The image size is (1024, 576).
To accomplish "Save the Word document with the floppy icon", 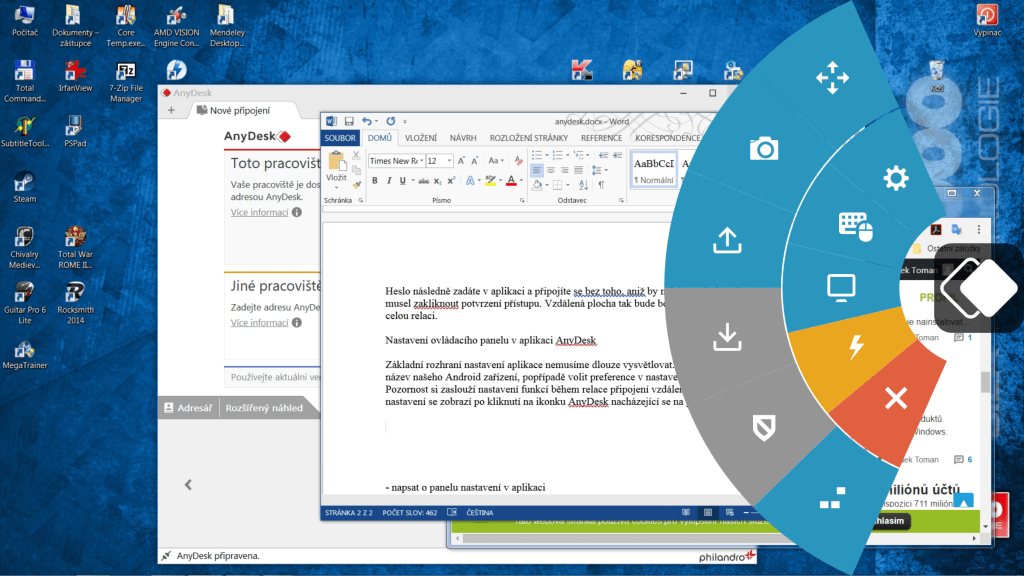I will pos(349,121).
